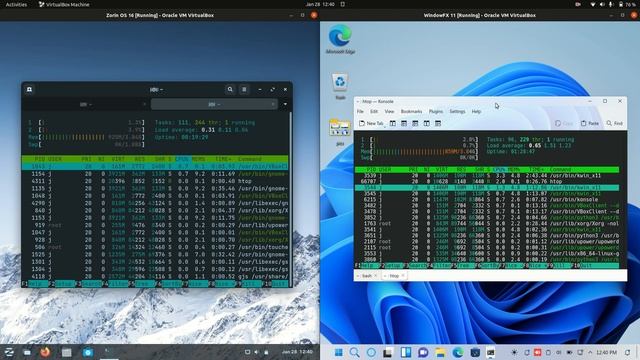The image size is (640, 360).
Task: Click the new tab icon in the Zorin terminal
Action: (29, 89)
